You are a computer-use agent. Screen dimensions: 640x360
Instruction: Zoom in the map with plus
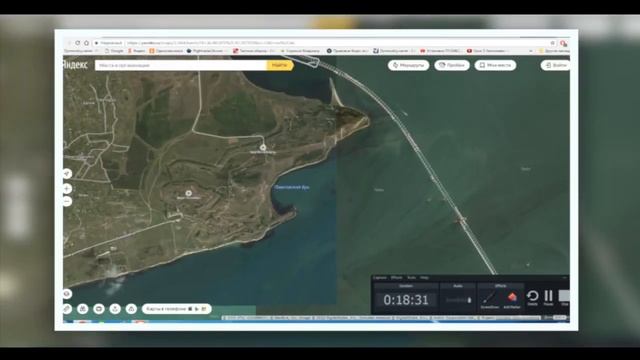point(67,189)
